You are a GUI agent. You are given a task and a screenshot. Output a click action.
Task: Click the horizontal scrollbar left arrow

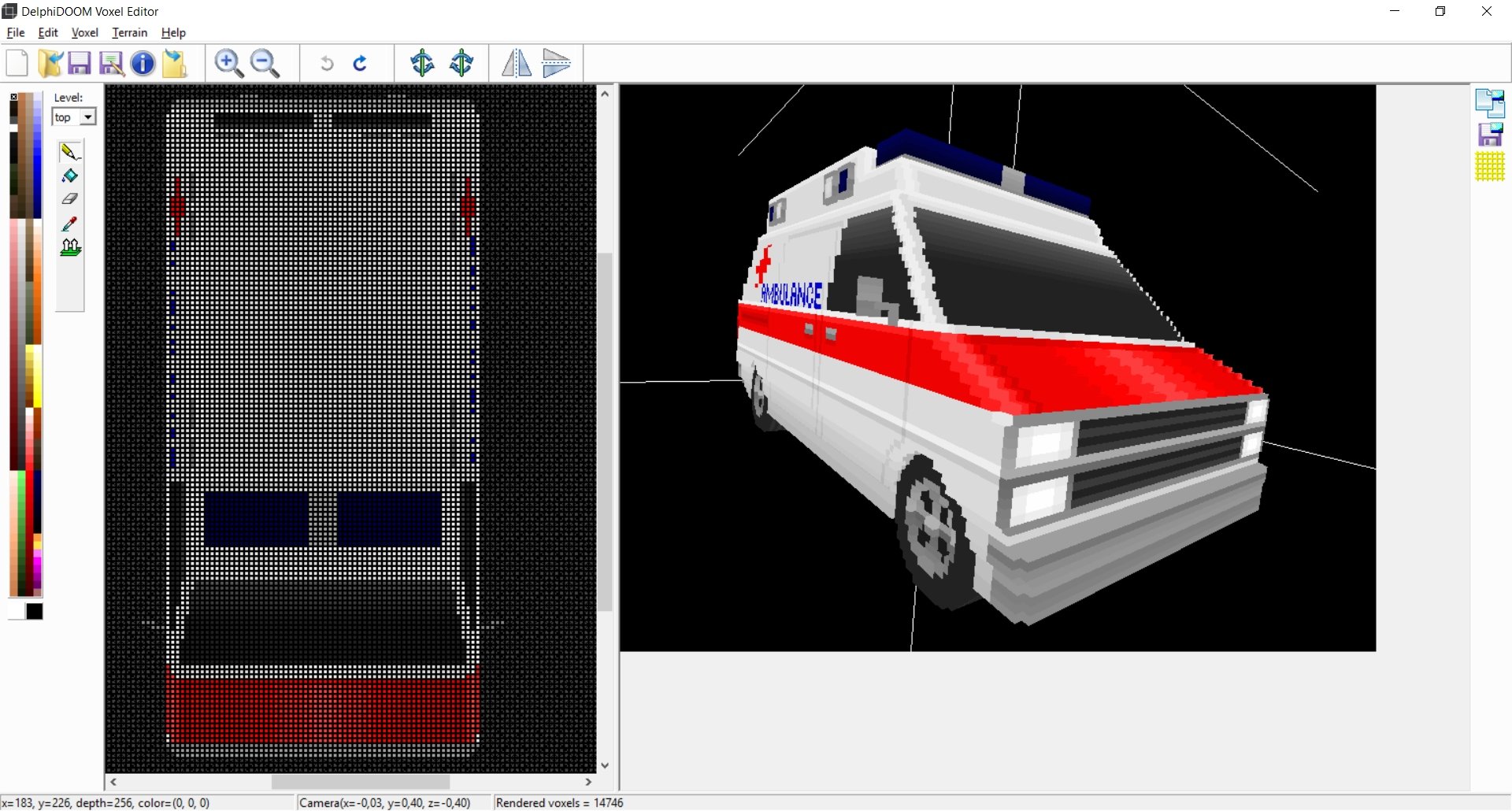pyautogui.click(x=114, y=783)
